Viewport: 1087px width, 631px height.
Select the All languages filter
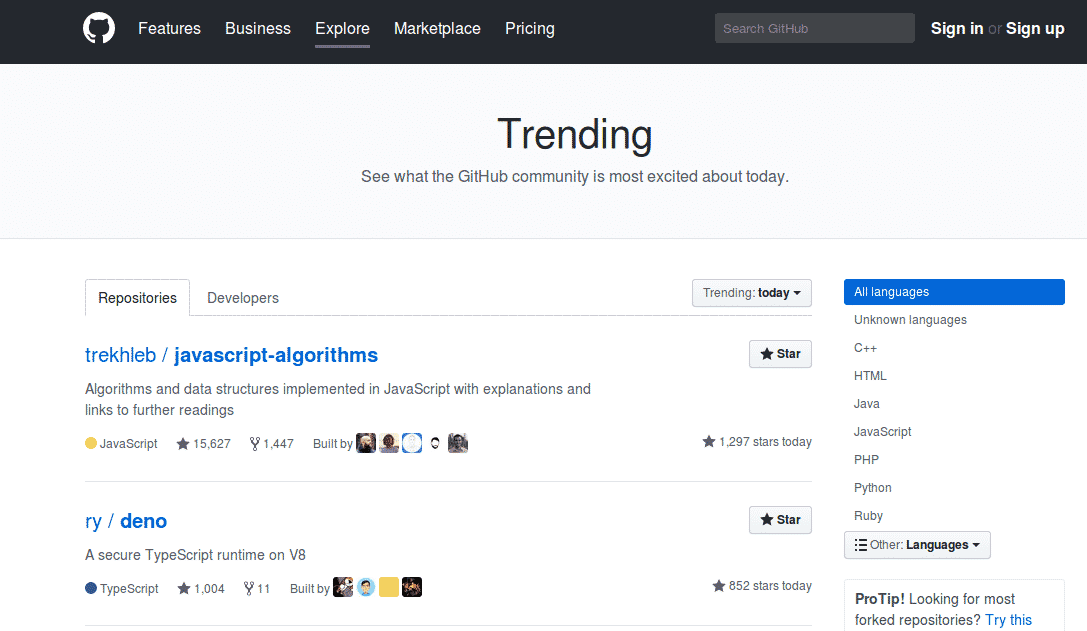coord(954,292)
